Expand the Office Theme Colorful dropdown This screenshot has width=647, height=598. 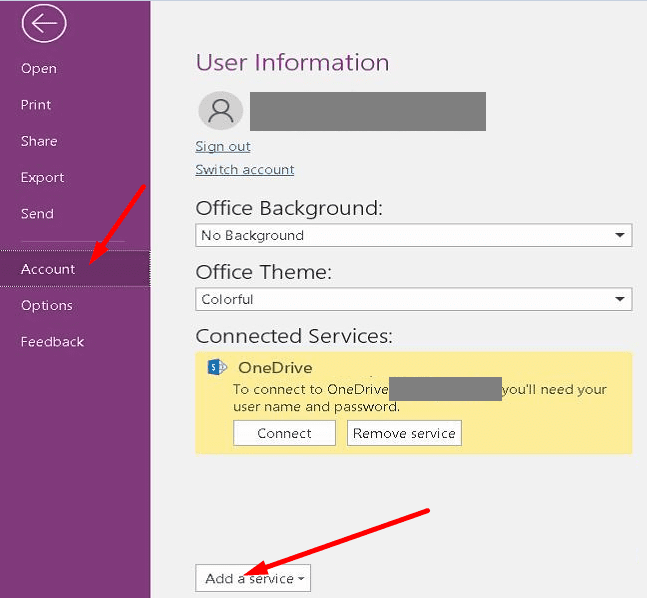point(413,299)
